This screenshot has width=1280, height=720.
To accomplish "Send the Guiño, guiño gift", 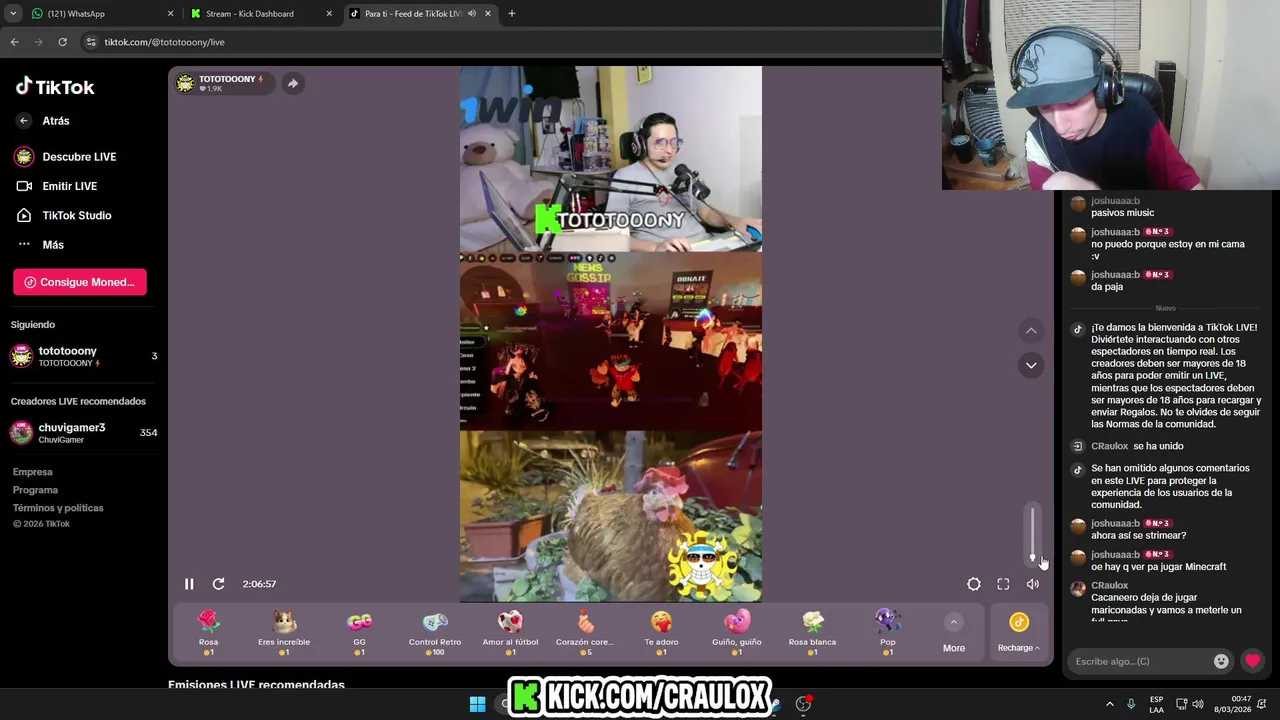I will [737, 632].
